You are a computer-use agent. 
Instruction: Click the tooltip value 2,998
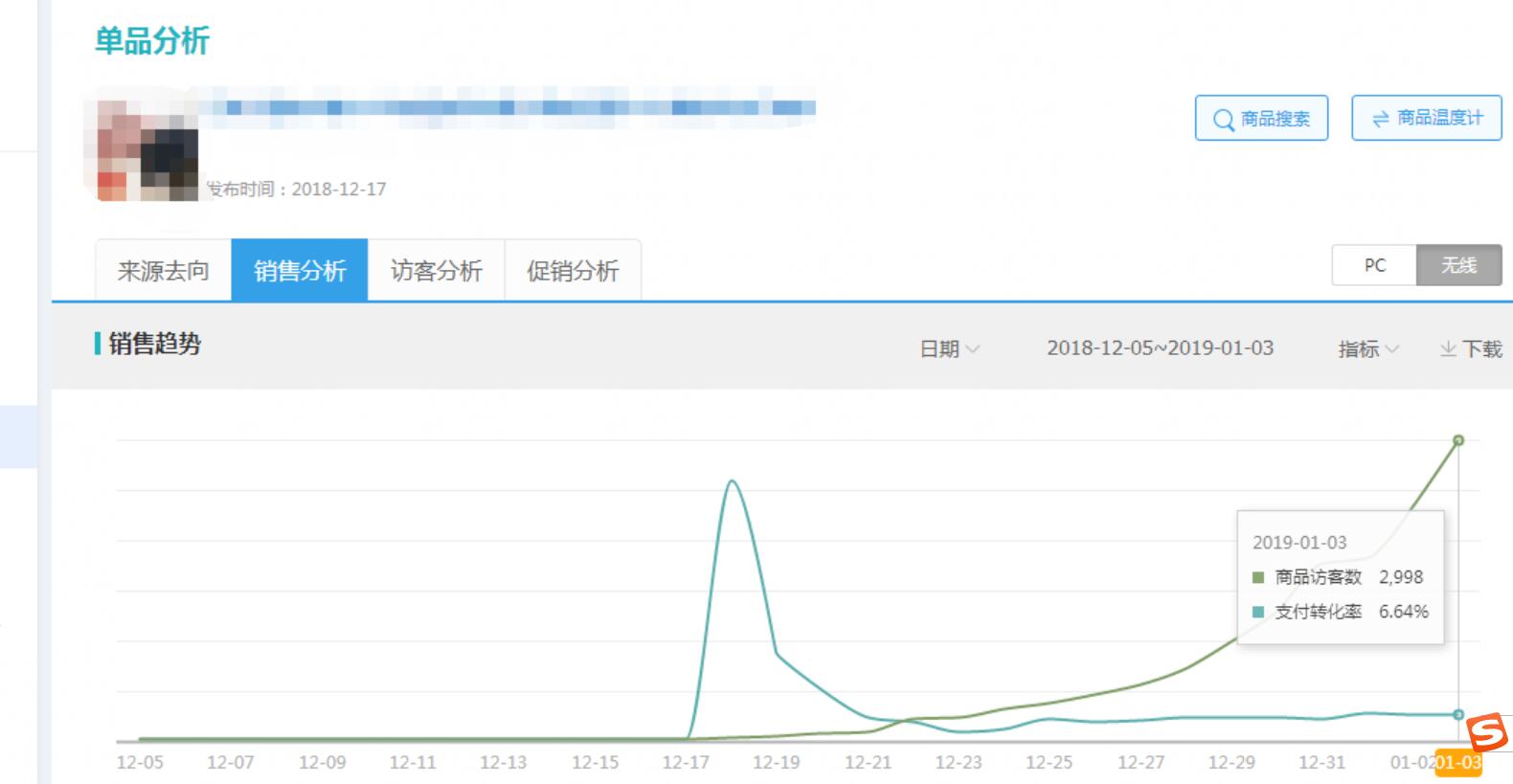(x=1401, y=577)
